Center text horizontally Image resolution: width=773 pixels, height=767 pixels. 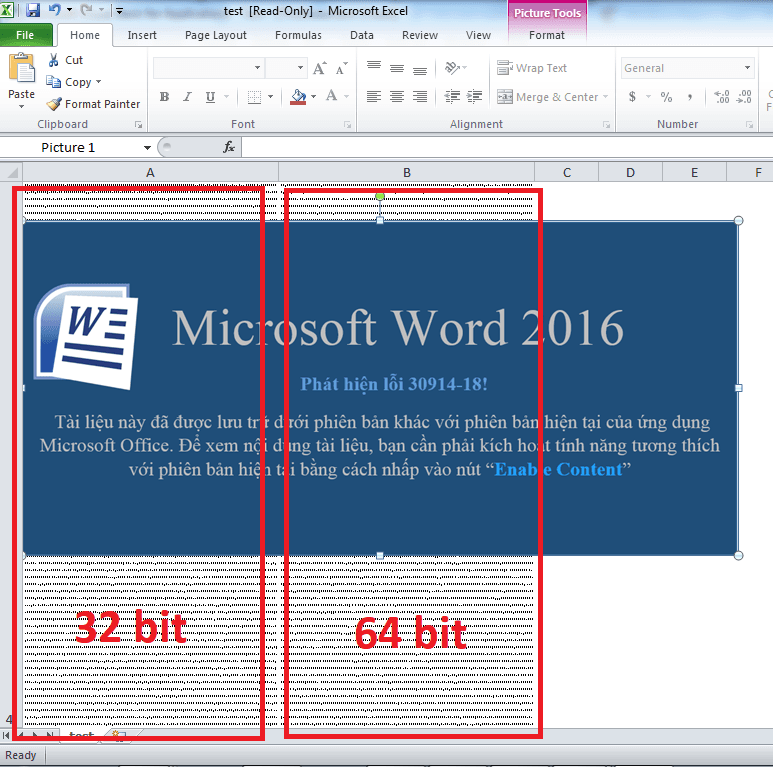coord(397,97)
